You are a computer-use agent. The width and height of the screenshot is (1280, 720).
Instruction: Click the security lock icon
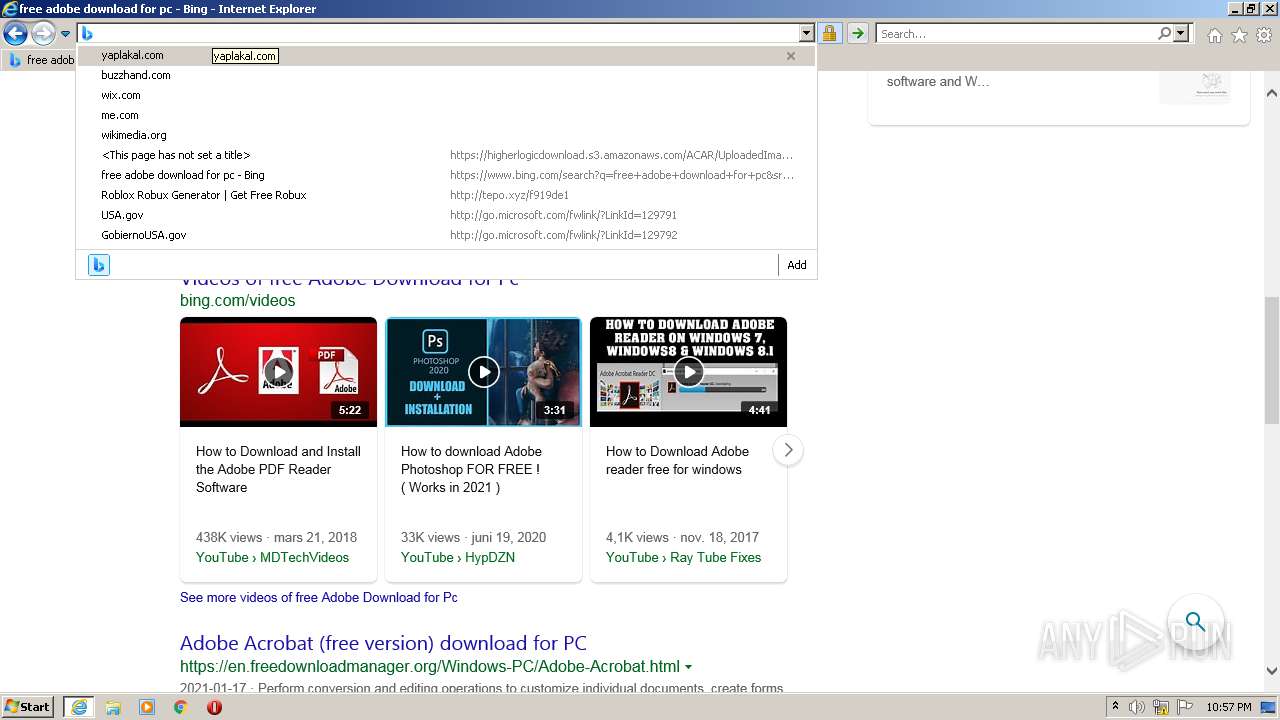point(829,34)
